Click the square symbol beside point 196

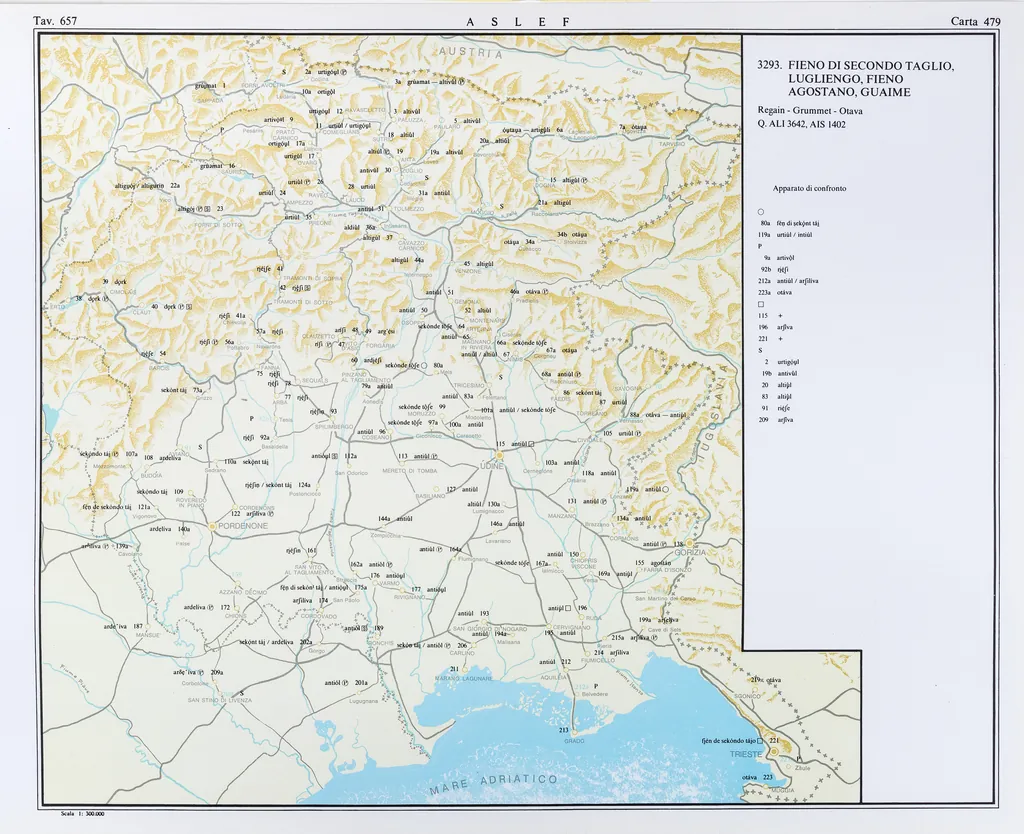point(567,608)
